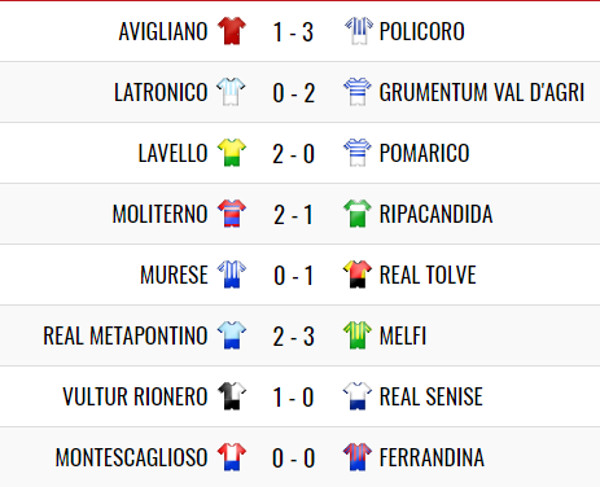Click Moliterno's red and blue jersey icon
This screenshot has height=487, width=600.
232,213
